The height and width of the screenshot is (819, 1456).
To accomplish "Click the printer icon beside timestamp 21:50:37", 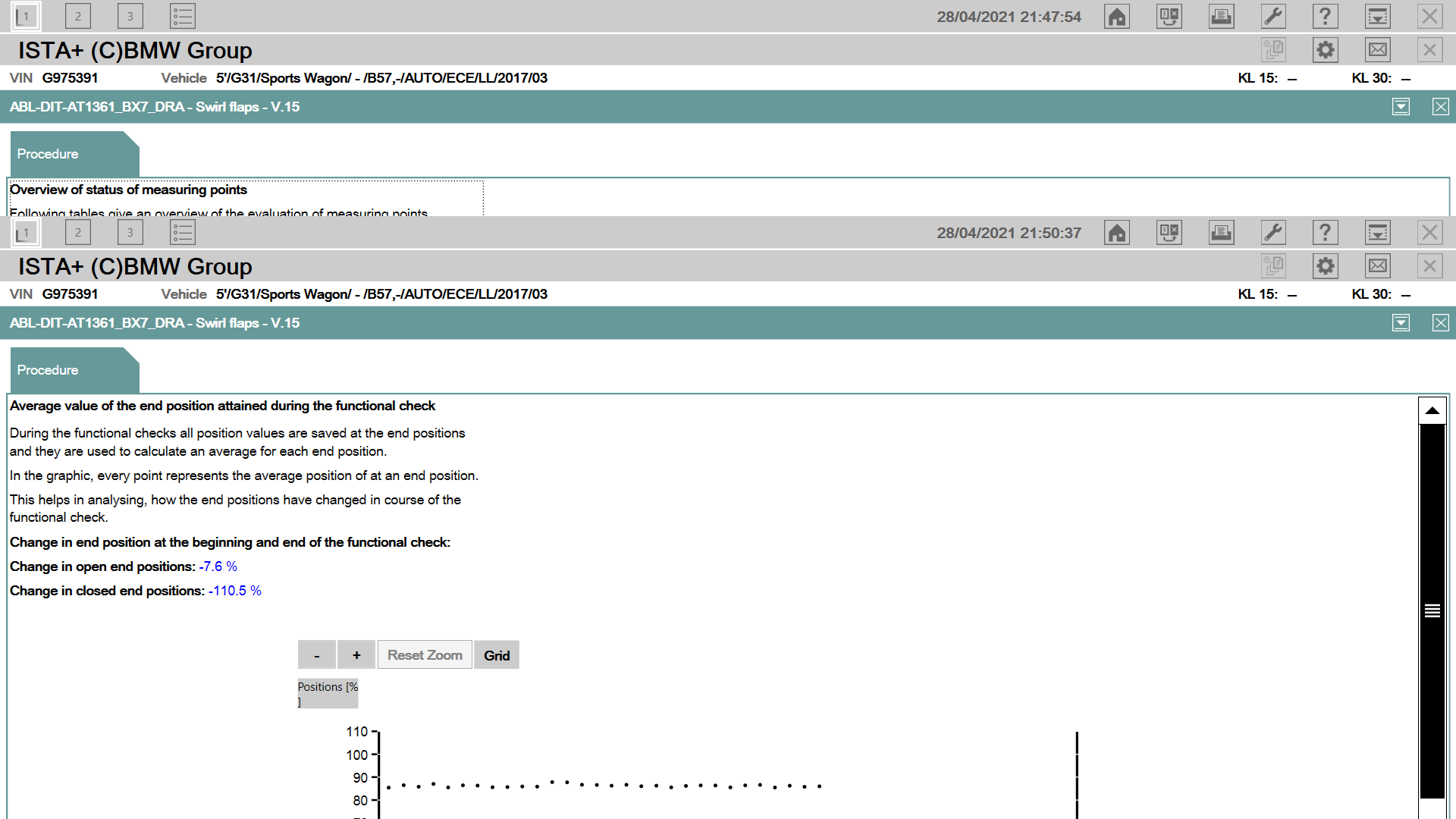I will click(1221, 233).
